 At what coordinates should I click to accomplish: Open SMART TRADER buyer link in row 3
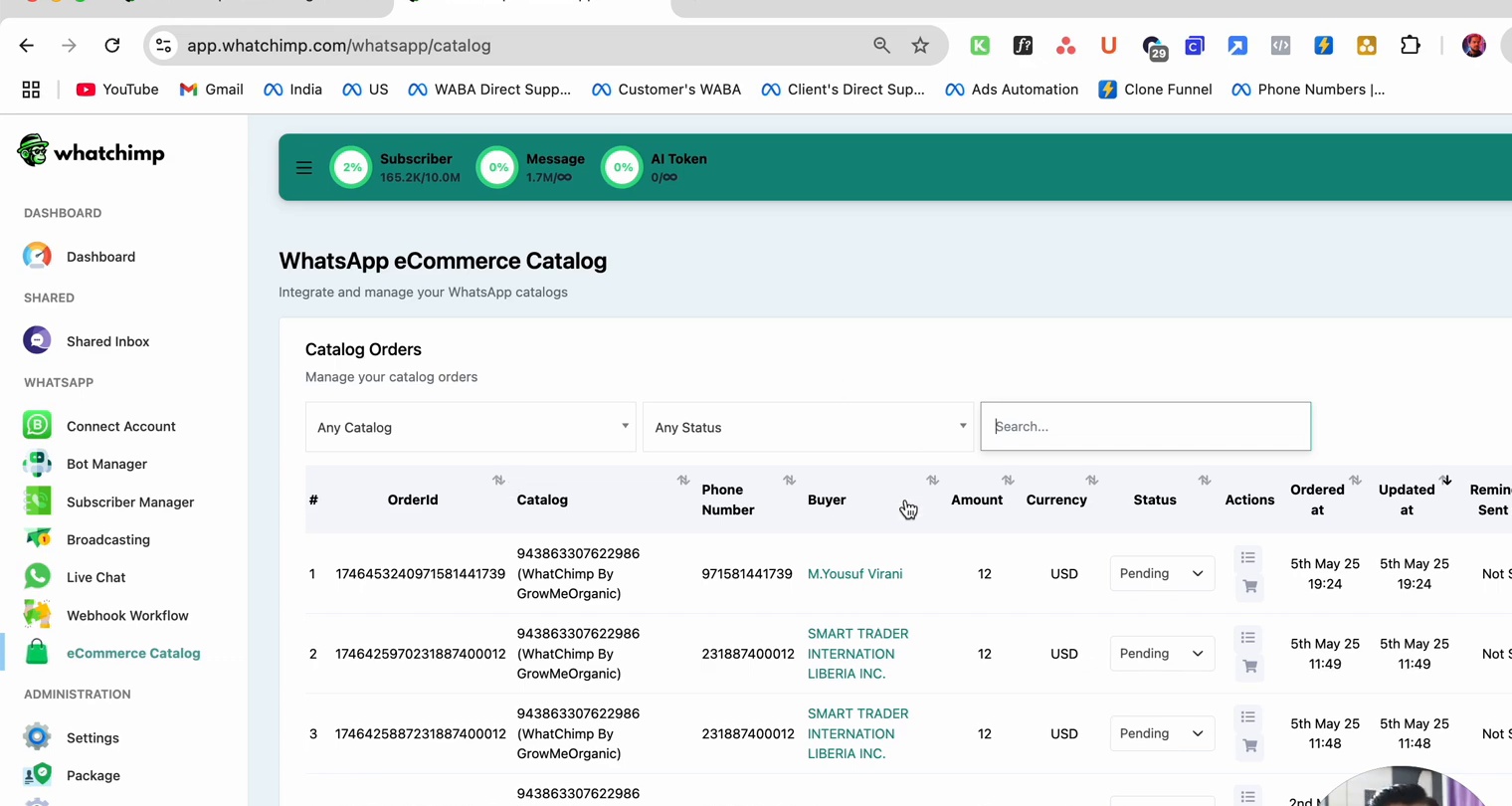[x=857, y=733]
